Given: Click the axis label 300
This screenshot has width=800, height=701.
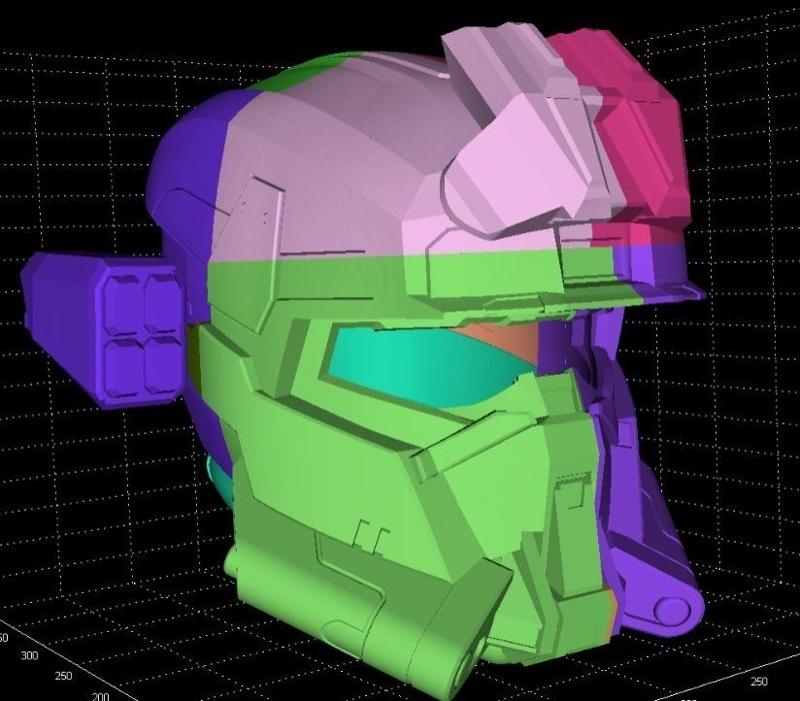Looking at the screenshot, I should [x=30, y=655].
